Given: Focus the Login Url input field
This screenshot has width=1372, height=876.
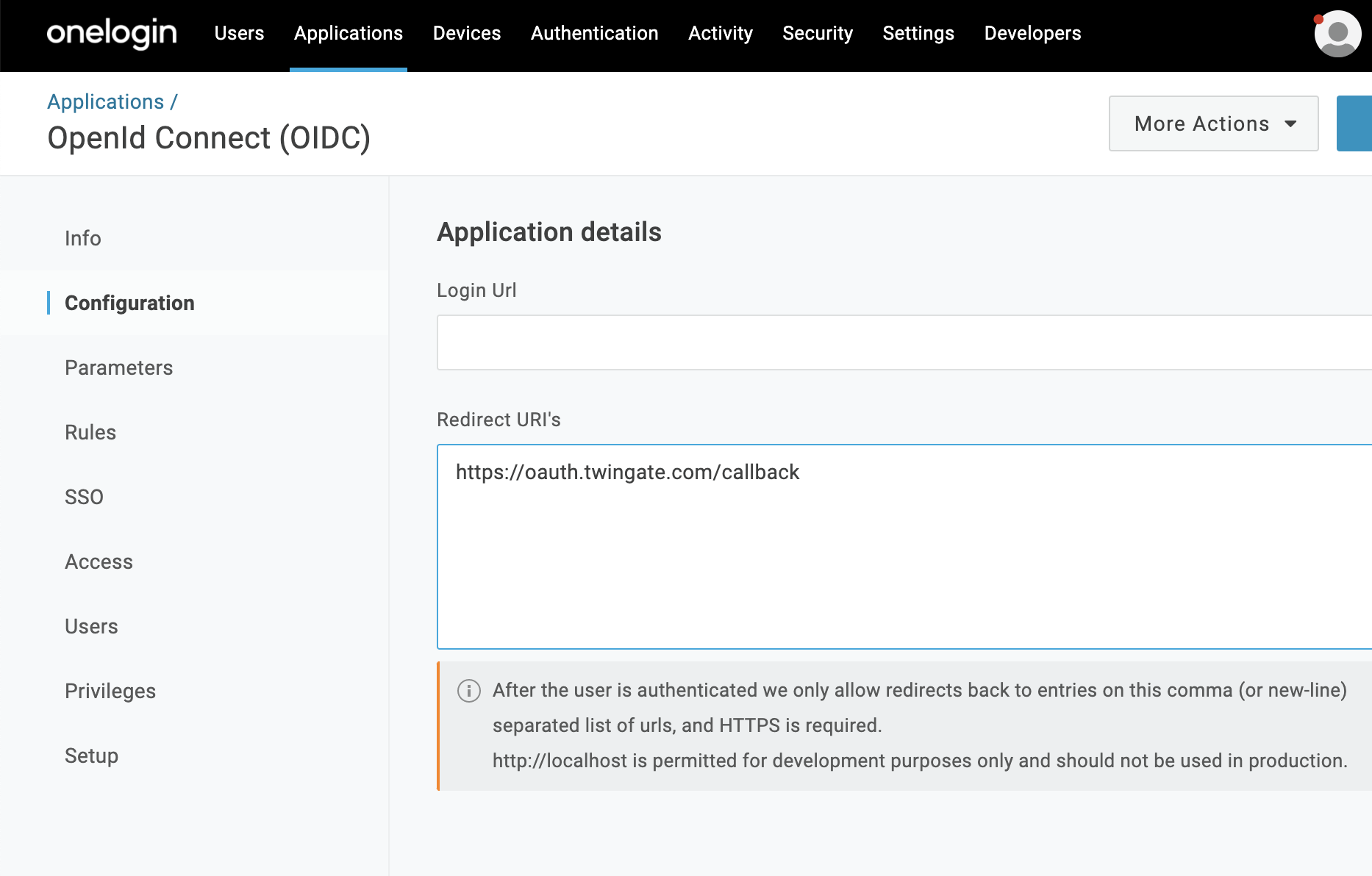Looking at the screenshot, I should point(904,342).
